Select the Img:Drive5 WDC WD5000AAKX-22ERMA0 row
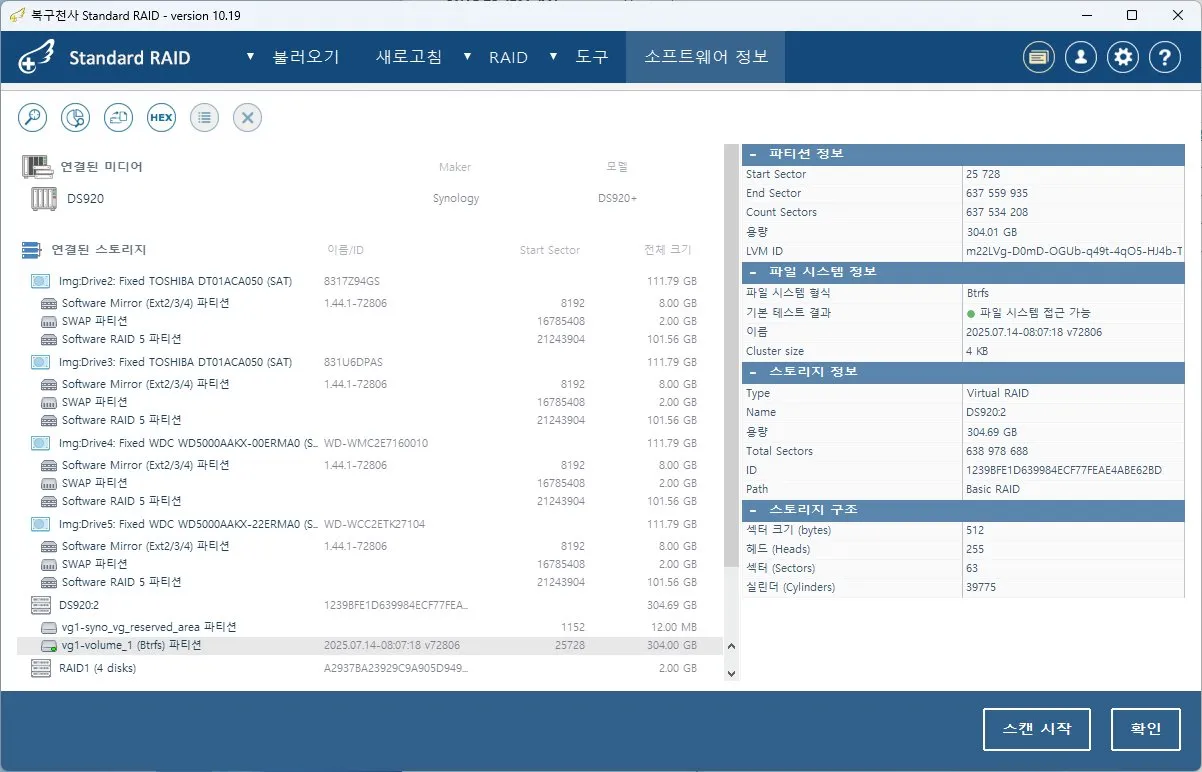Screen dimensions: 1202x772 (x=369, y=524)
